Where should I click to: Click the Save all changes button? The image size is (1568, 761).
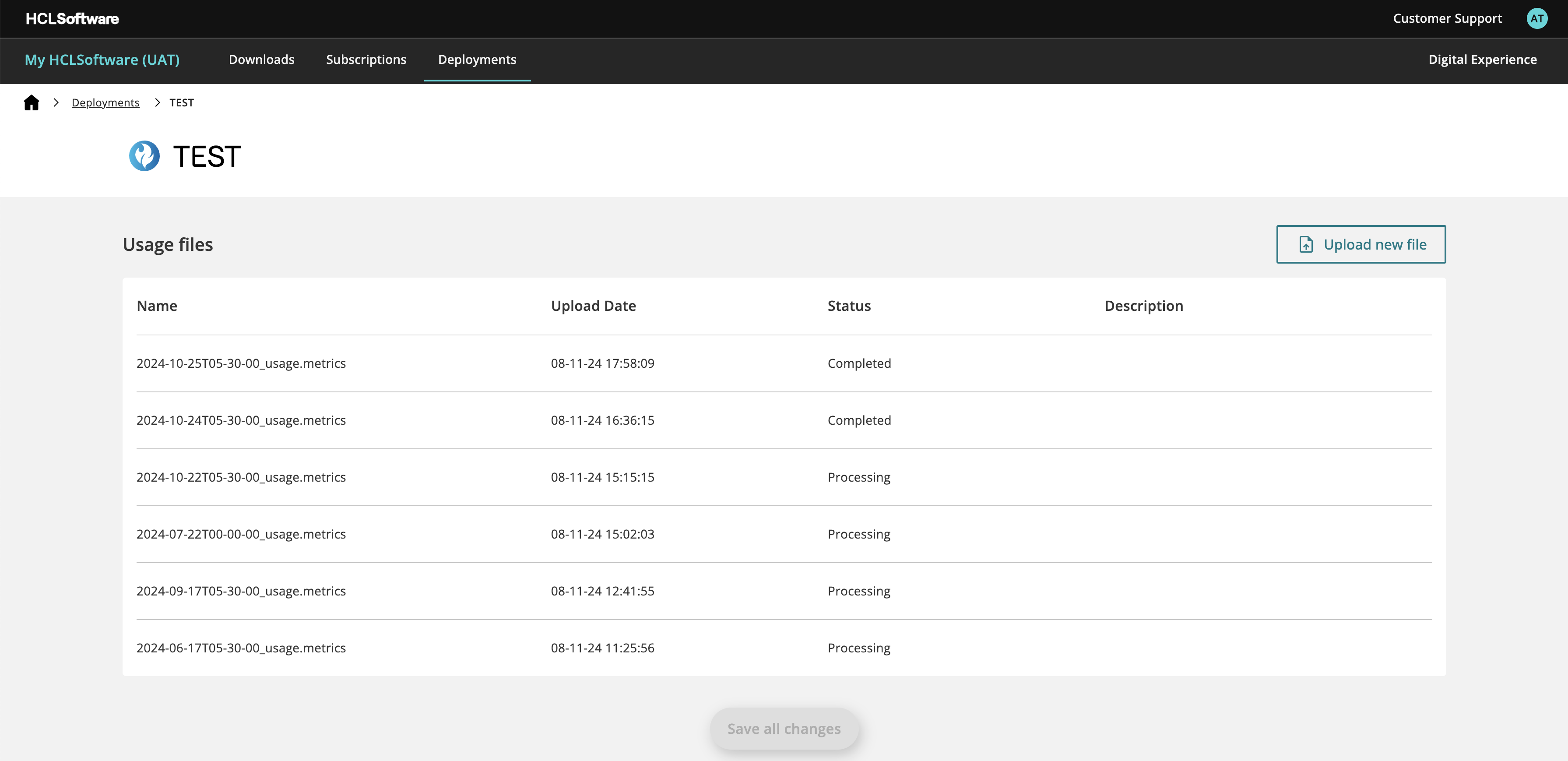point(784,728)
